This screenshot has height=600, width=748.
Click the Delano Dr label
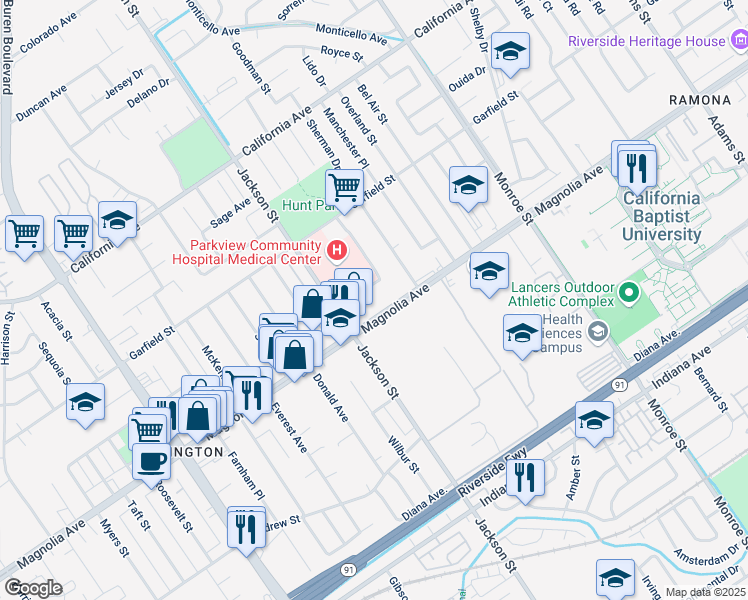point(148,93)
